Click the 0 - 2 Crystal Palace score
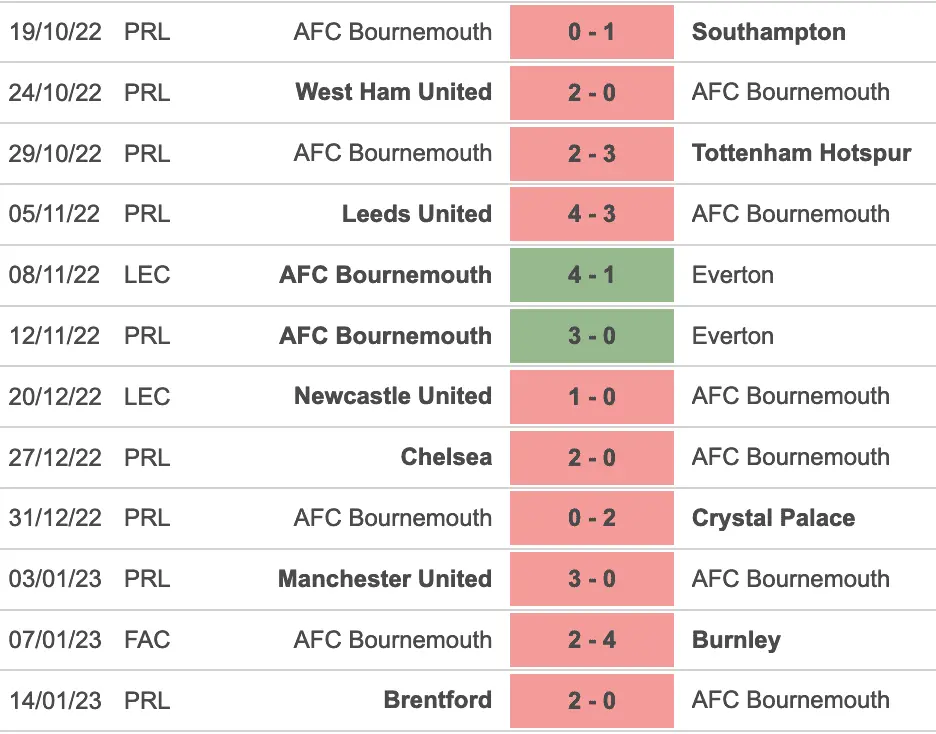 pos(591,518)
